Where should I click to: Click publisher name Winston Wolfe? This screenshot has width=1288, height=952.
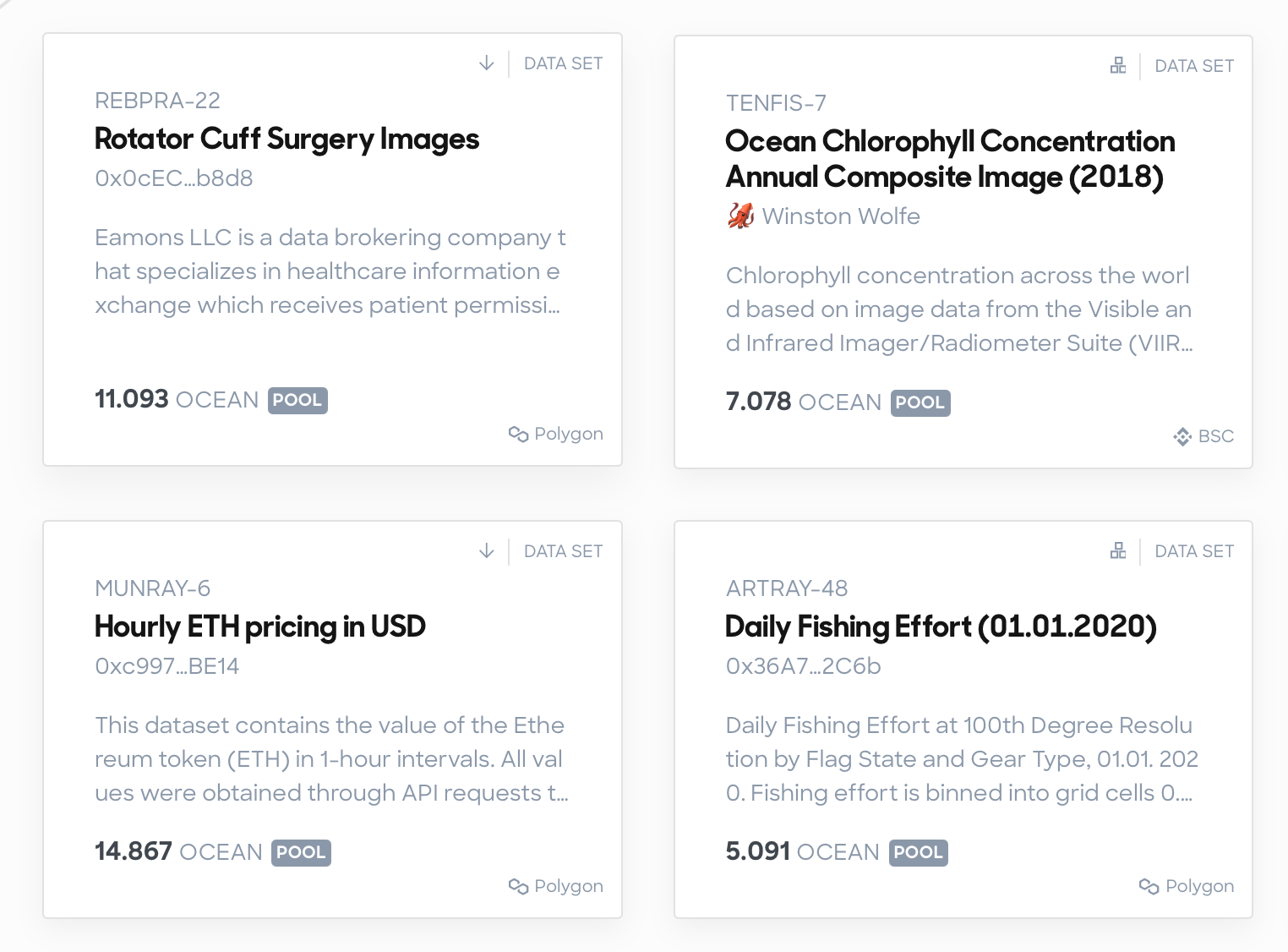[x=841, y=216]
